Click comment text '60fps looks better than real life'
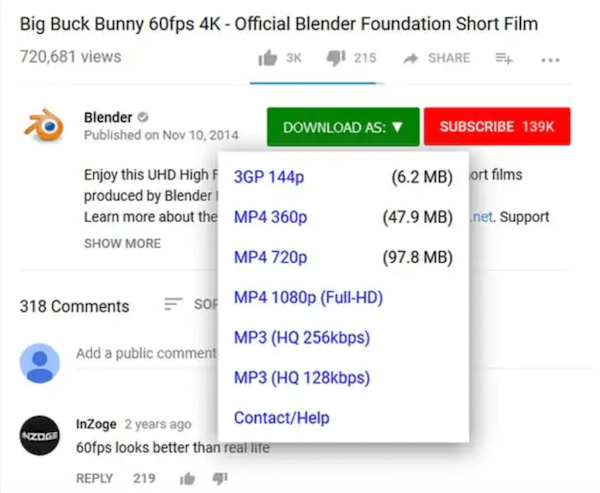Screen dimensions: 600x493 pyautogui.click(x=173, y=447)
